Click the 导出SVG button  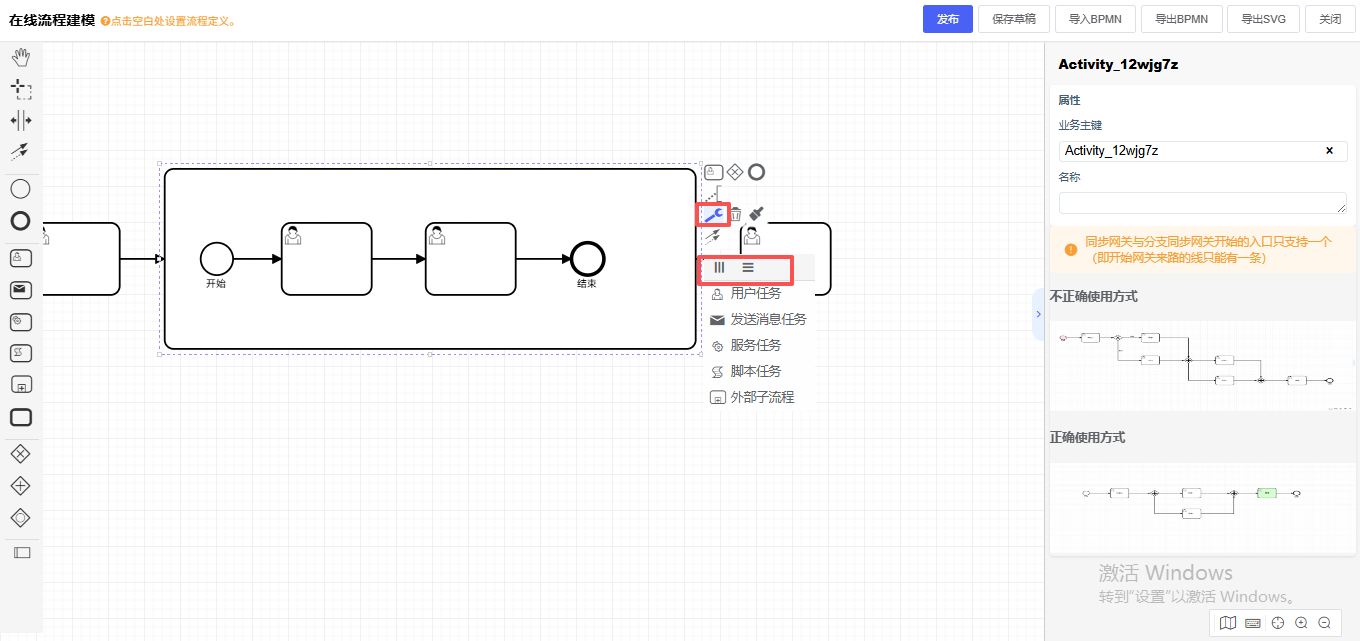(x=1263, y=19)
